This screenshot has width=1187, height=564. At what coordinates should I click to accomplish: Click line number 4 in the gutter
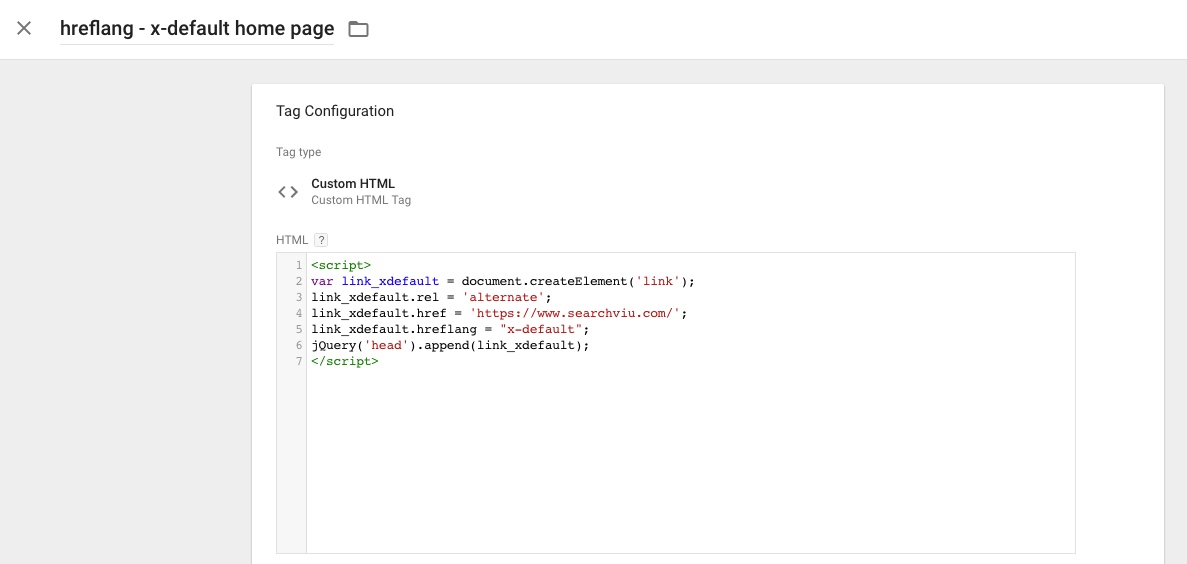pyautogui.click(x=298, y=313)
